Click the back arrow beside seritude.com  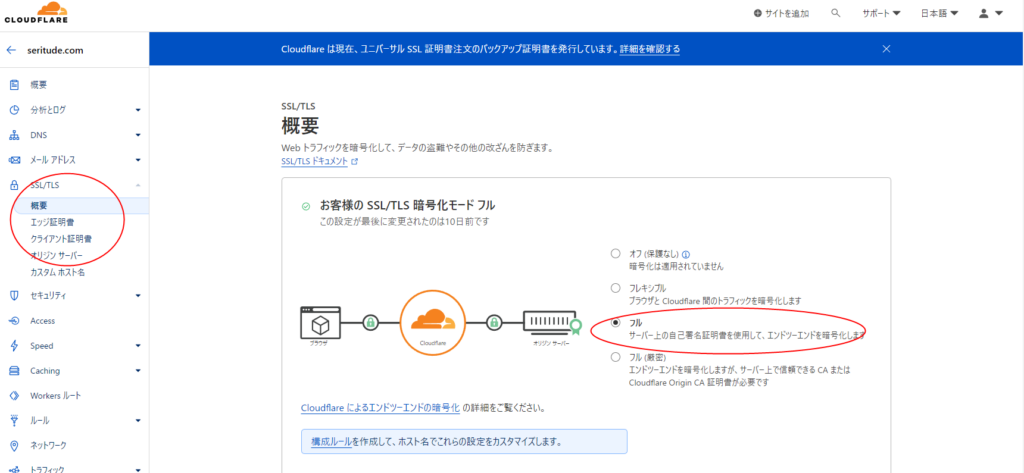click(11, 50)
